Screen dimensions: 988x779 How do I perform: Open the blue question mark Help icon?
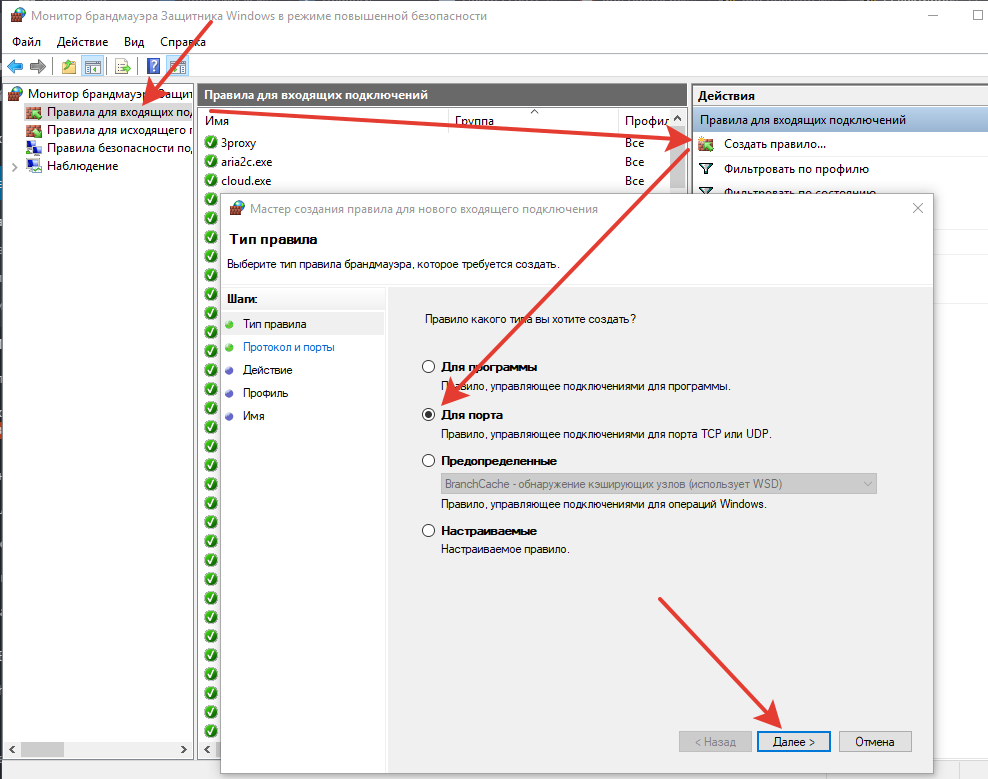[x=153, y=66]
